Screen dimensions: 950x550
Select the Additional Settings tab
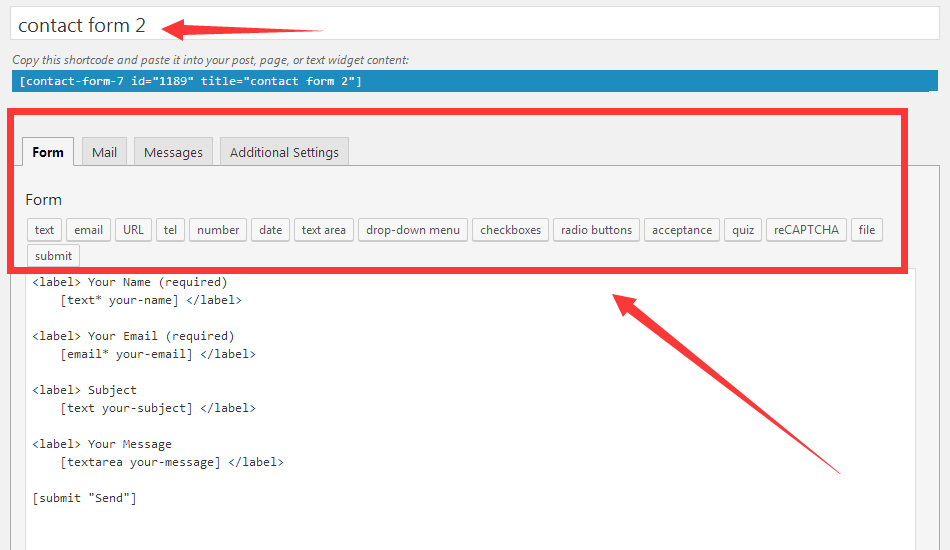[x=284, y=152]
